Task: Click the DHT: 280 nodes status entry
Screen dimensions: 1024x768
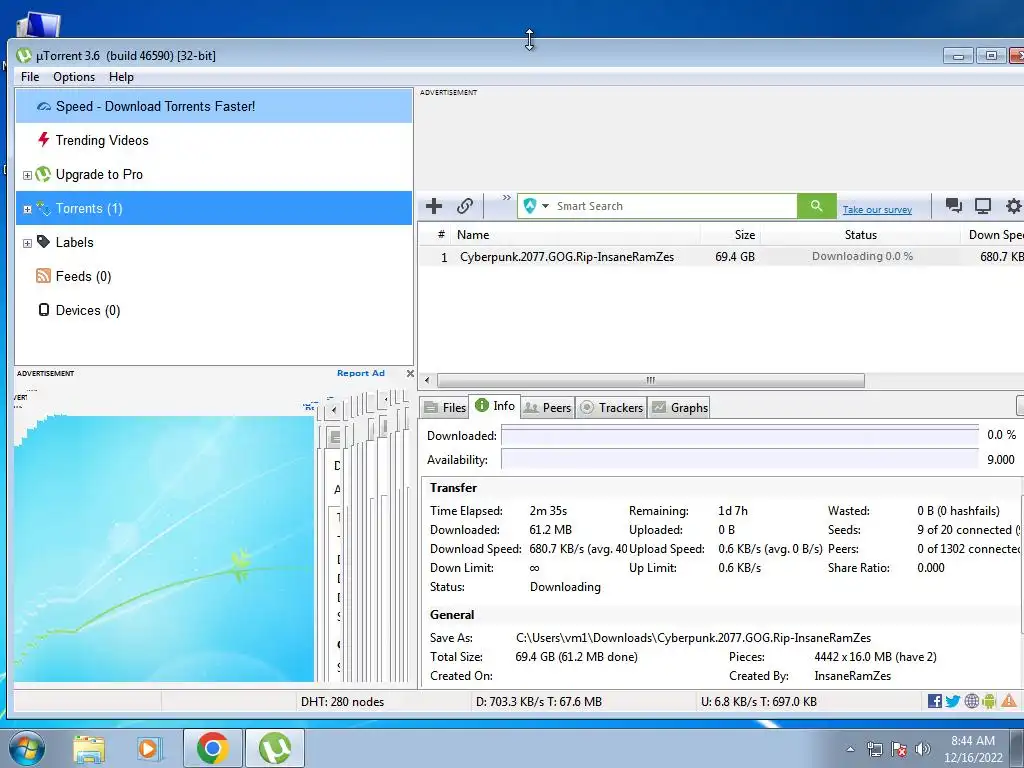Action: (342, 702)
